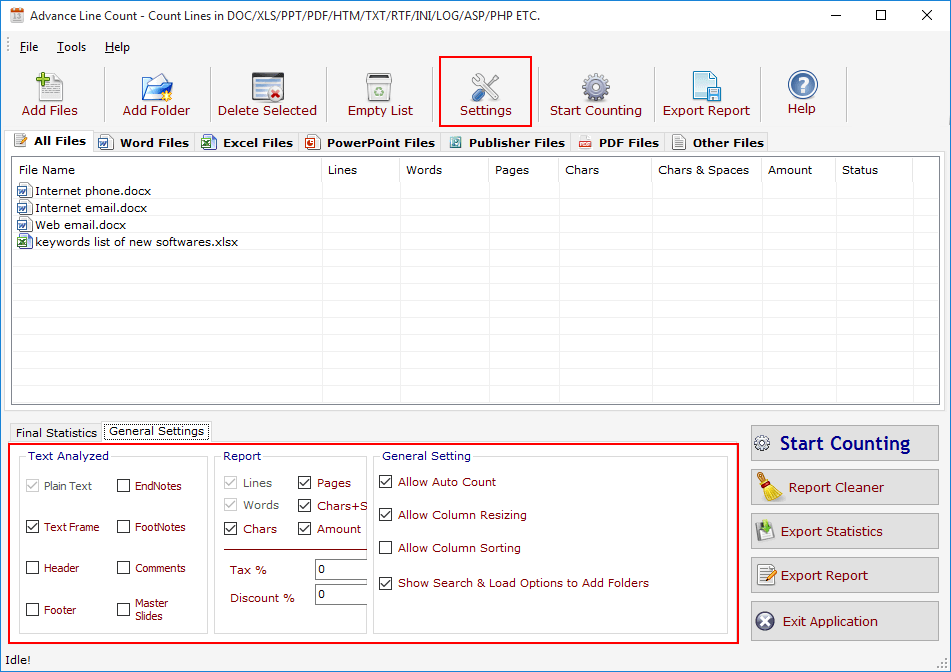The width and height of the screenshot is (951, 672).
Task: Enable the Footer checkbox
Action: [x=33, y=610]
